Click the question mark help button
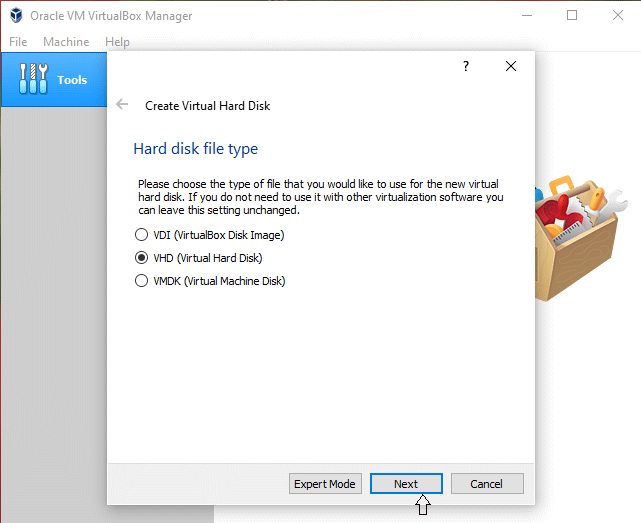This screenshot has height=523, width=641. click(465, 66)
